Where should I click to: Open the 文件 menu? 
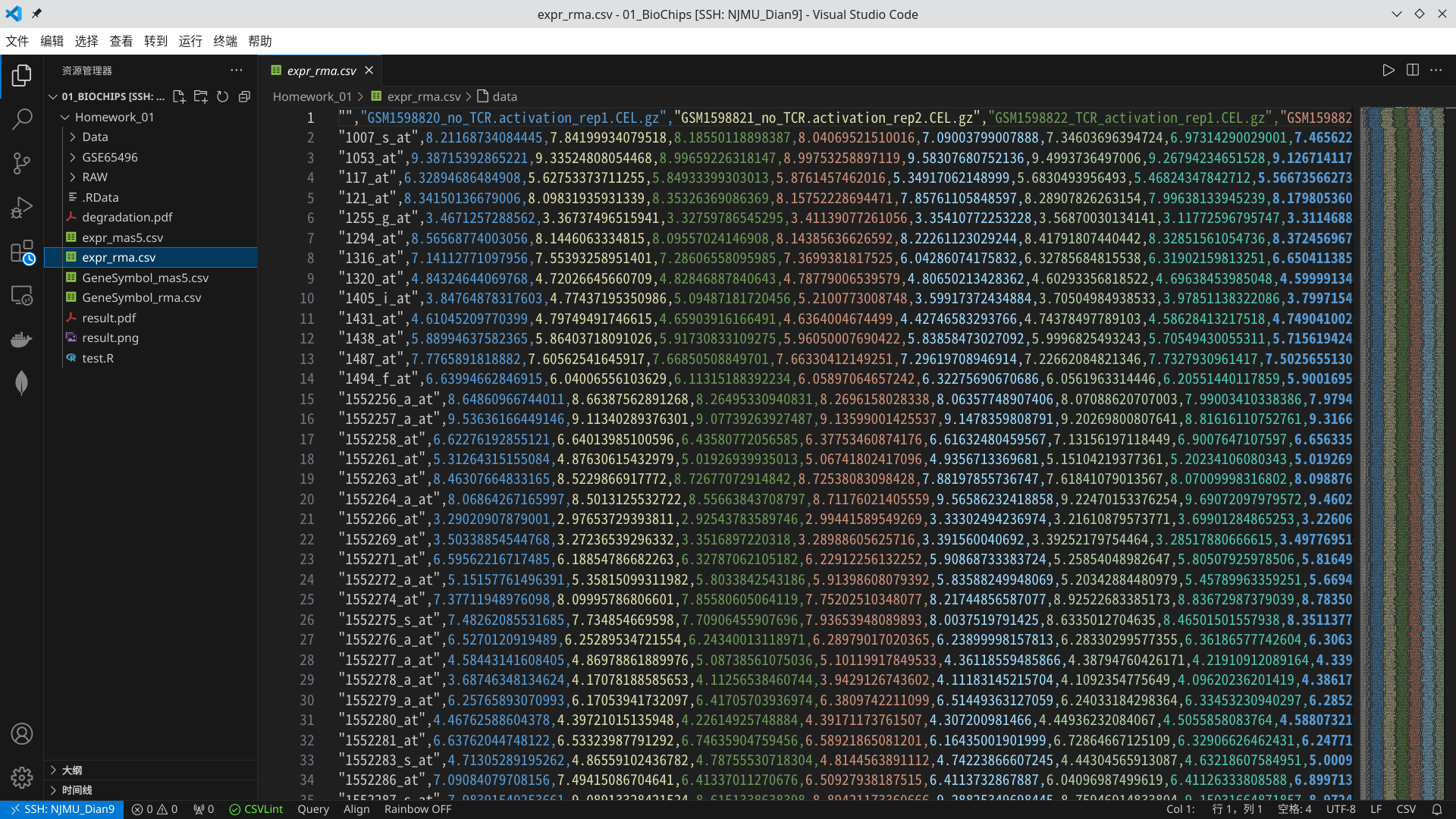click(17, 41)
